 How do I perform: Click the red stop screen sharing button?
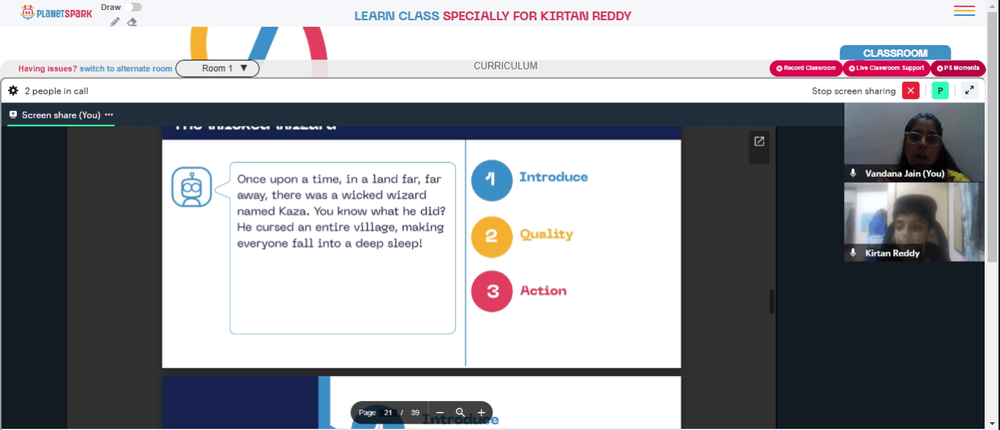tap(910, 91)
